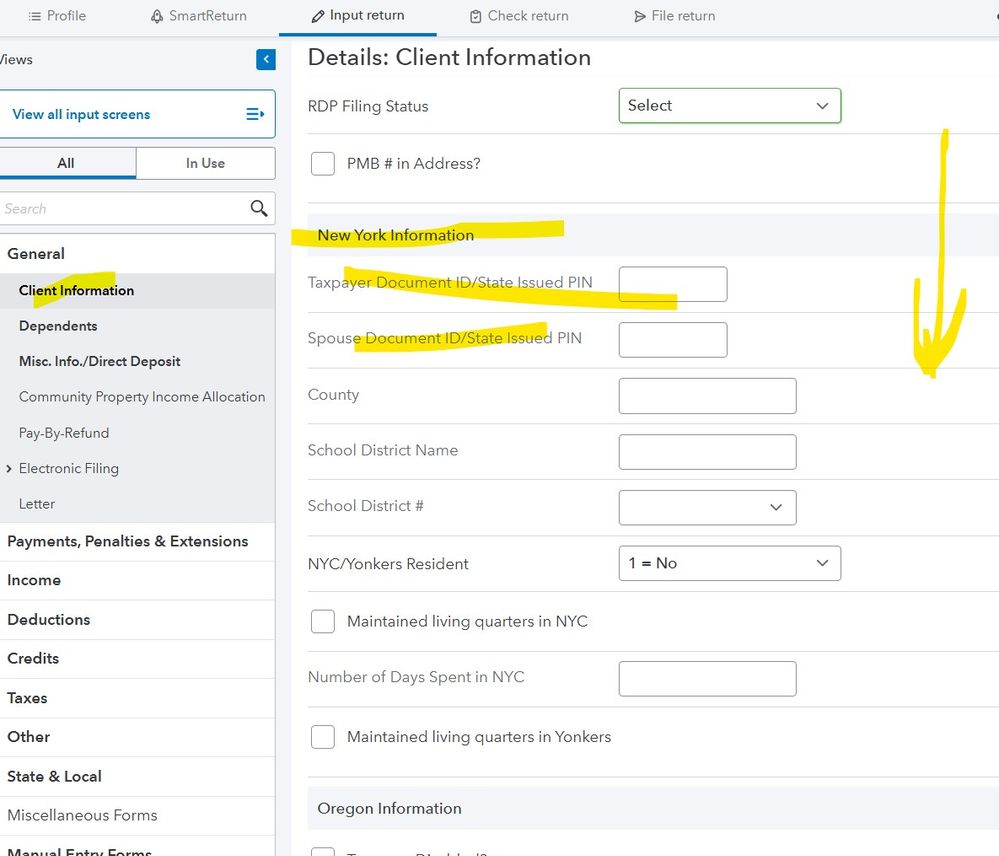Open NYC/Yonkers Resident dropdown
This screenshot has width=999, height=856.
tap(729, 563)
